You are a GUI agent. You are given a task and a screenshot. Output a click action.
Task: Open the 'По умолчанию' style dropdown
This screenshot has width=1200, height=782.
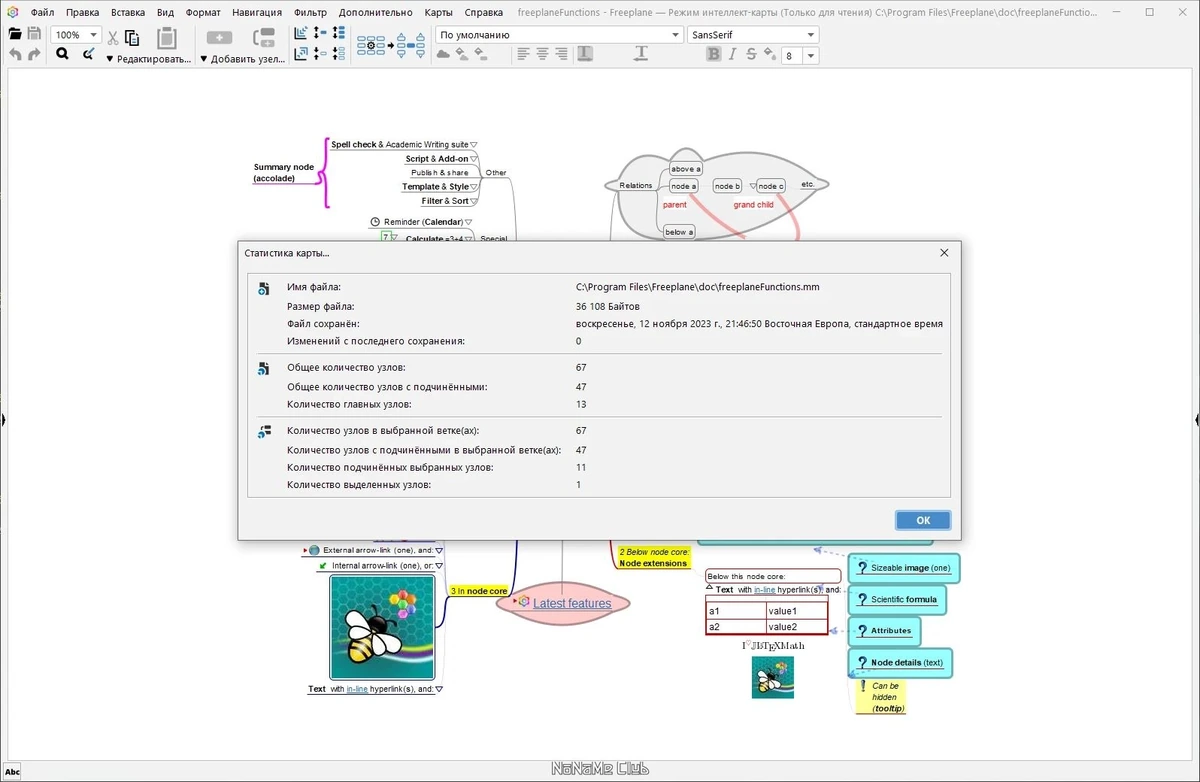tap(559, 34)
